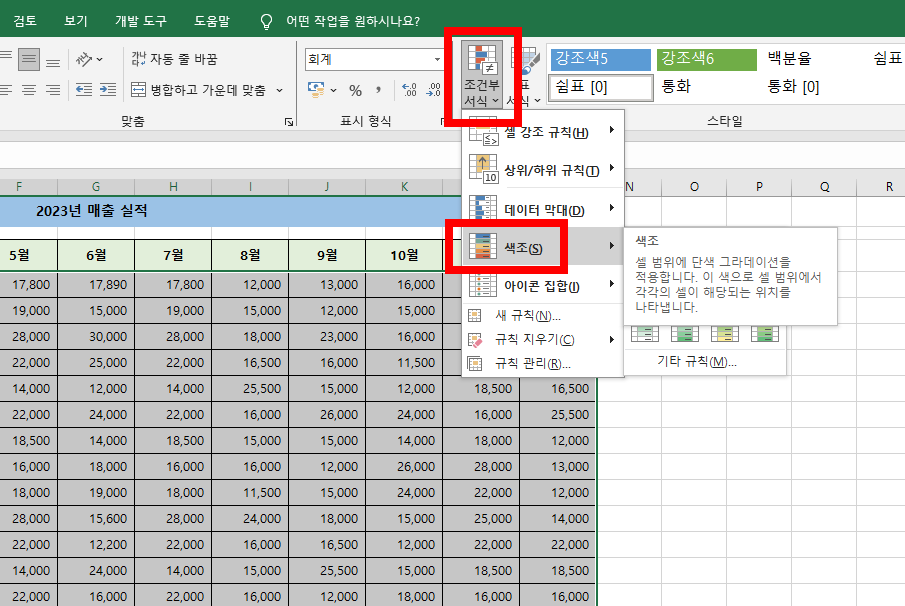Apply the 쉼표 [0] cell style
Viewport: 905px width, 606px height.
point(600,88)
